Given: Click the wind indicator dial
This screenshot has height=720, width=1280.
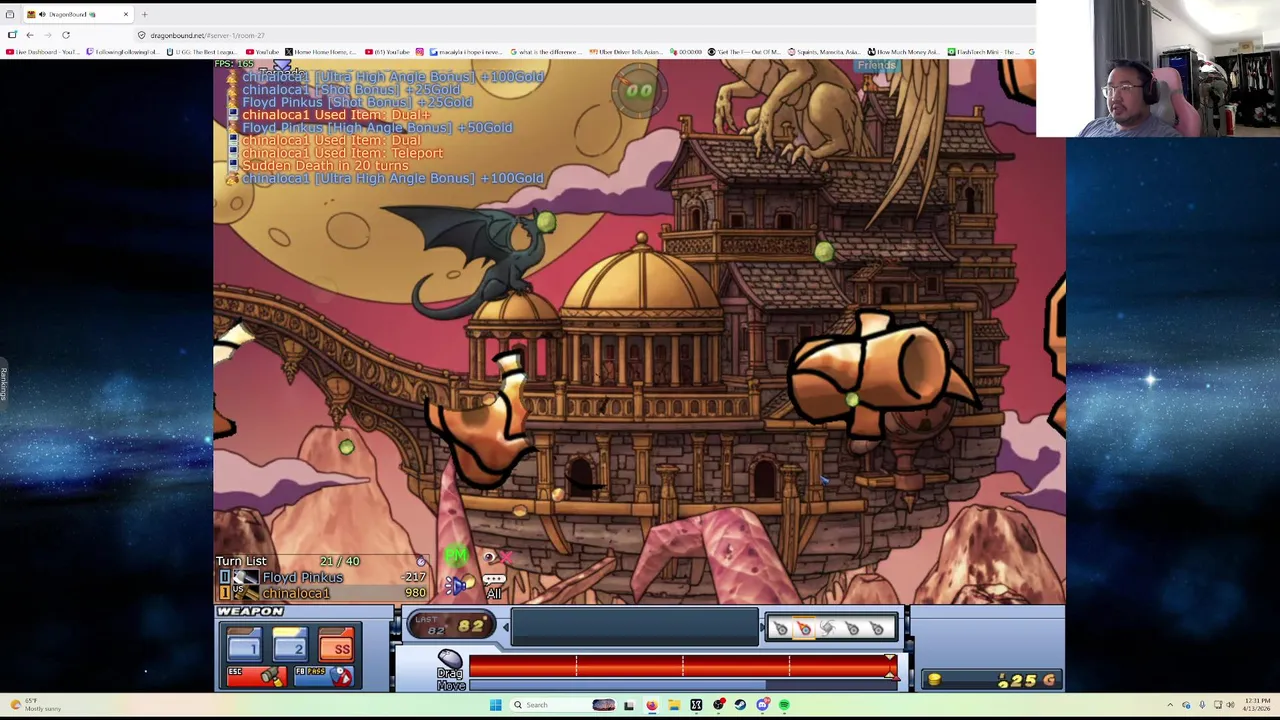Looking at the screenshot, I should 639,90.
